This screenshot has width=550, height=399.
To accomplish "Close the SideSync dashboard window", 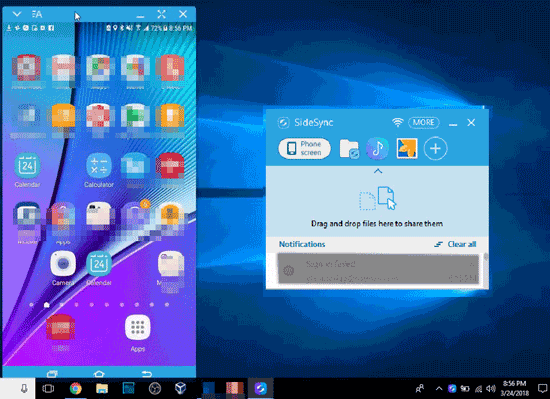I will pyautogui.click(x=471, y=122).
